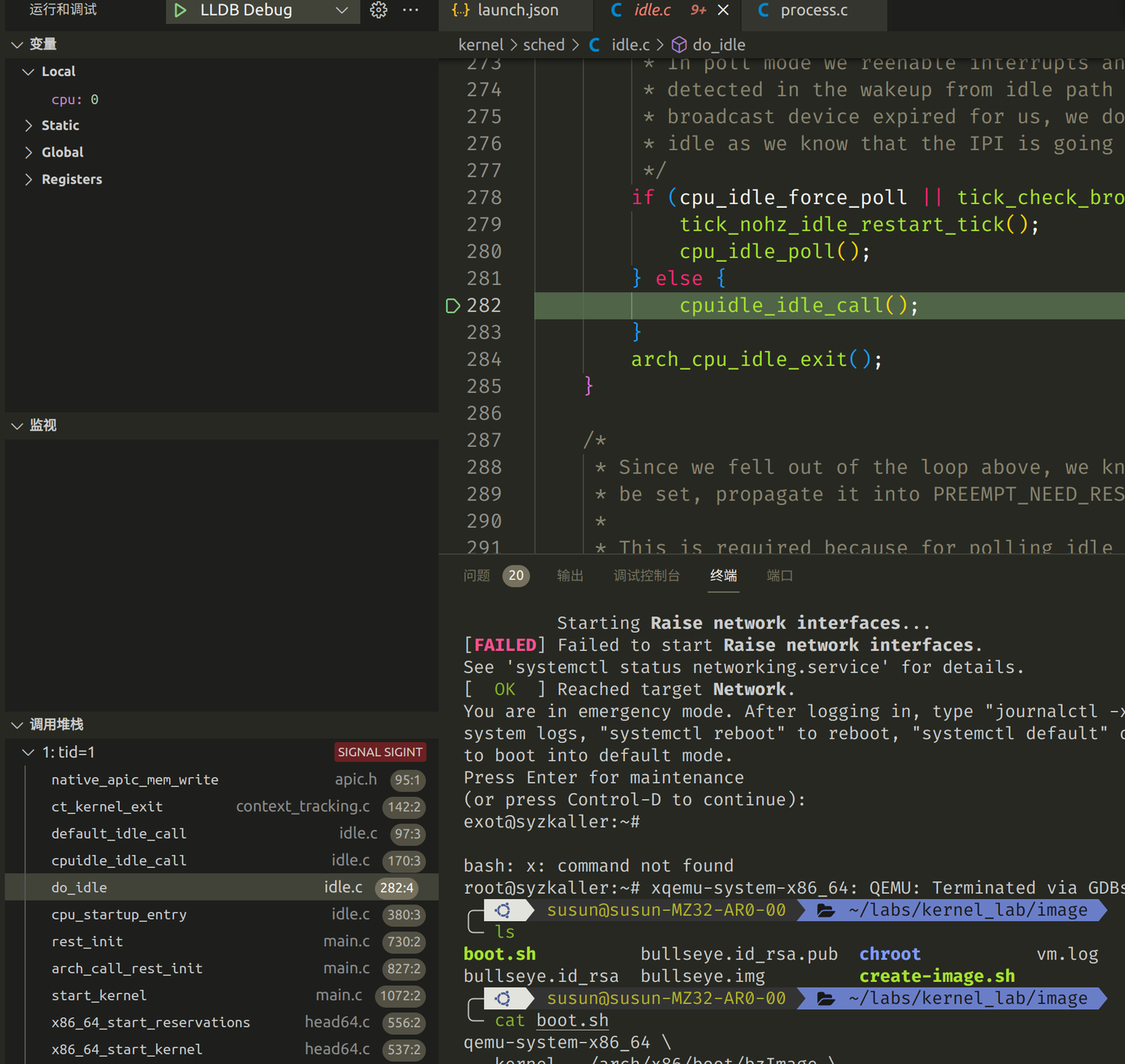Select the arch_call_rest_init stack frame
The width and height of the screenshot is (1125, 1064).
222,969
